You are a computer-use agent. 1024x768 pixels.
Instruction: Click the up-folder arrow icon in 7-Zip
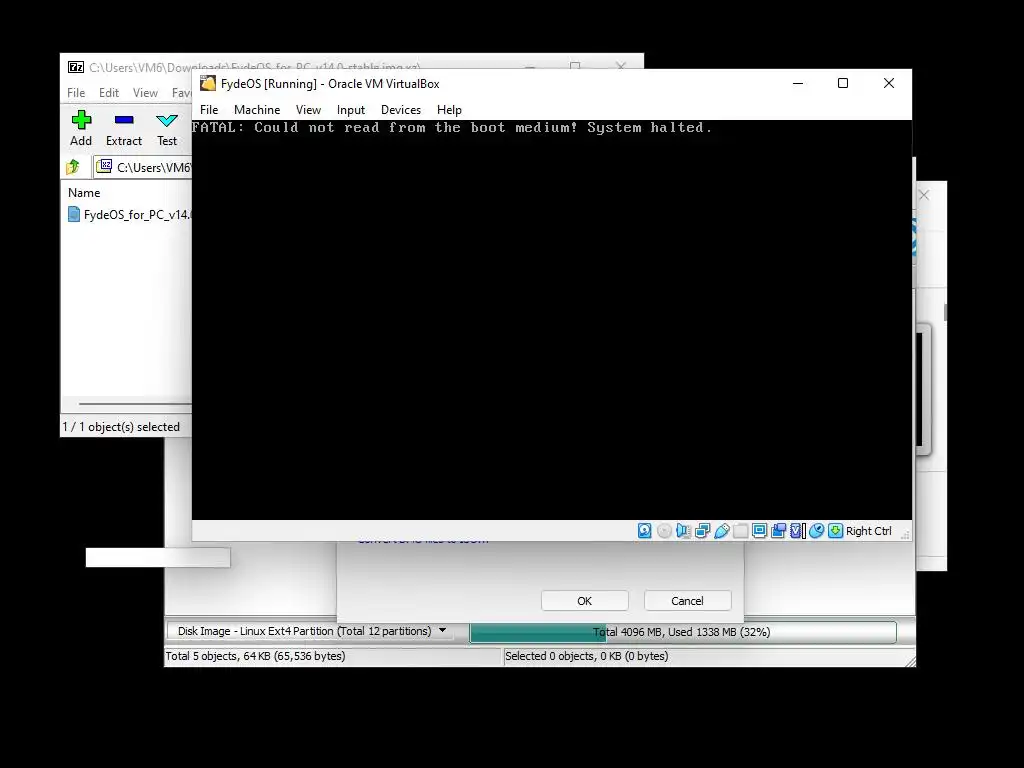pos(72,167)
